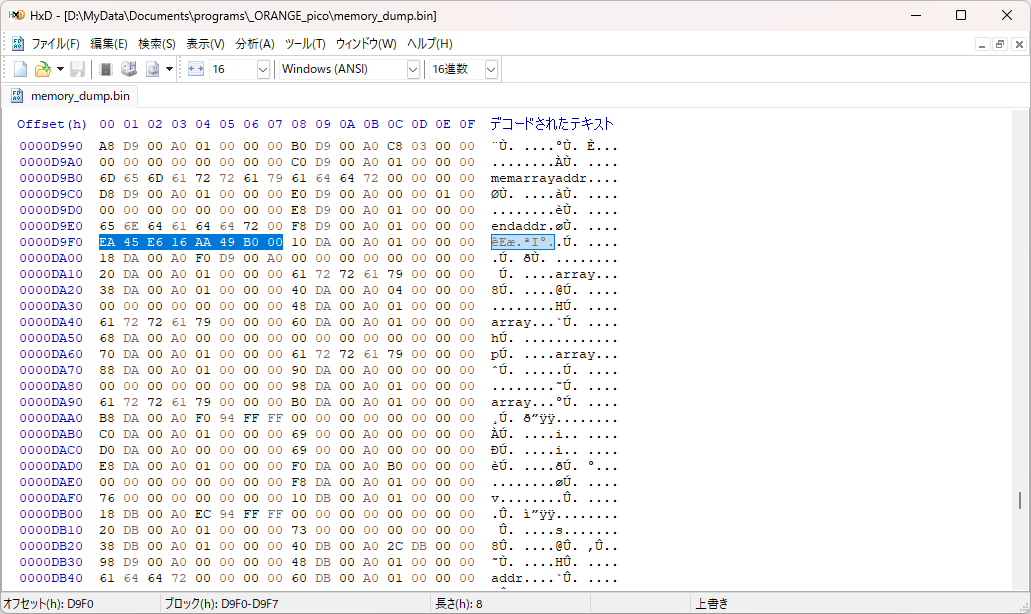
Task: Click status bar 上書き mode indicator
Action: [712, 603]
